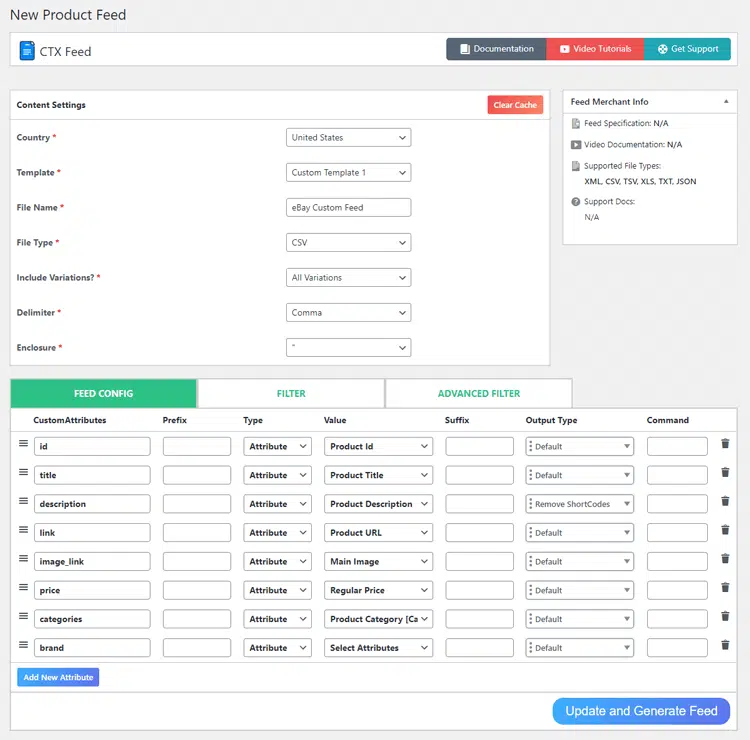Grab the drag handle for link row

(x=23, y=530)
